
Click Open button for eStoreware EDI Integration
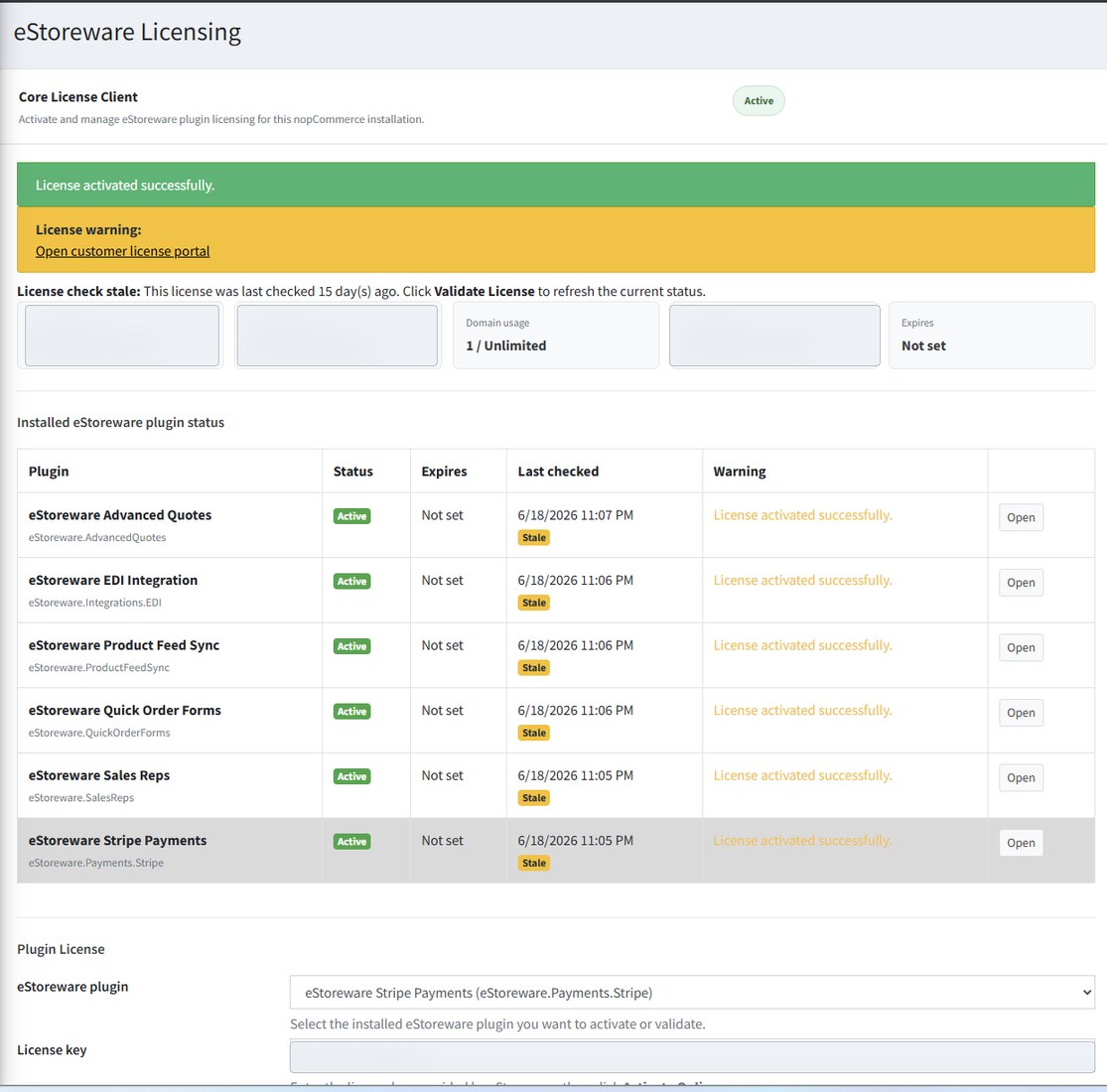pos(1021,583)
